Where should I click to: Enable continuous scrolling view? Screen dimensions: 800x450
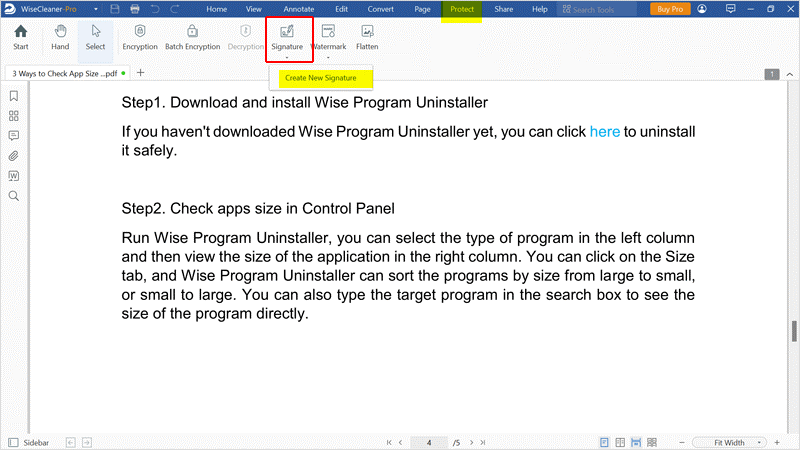(636, 442)
